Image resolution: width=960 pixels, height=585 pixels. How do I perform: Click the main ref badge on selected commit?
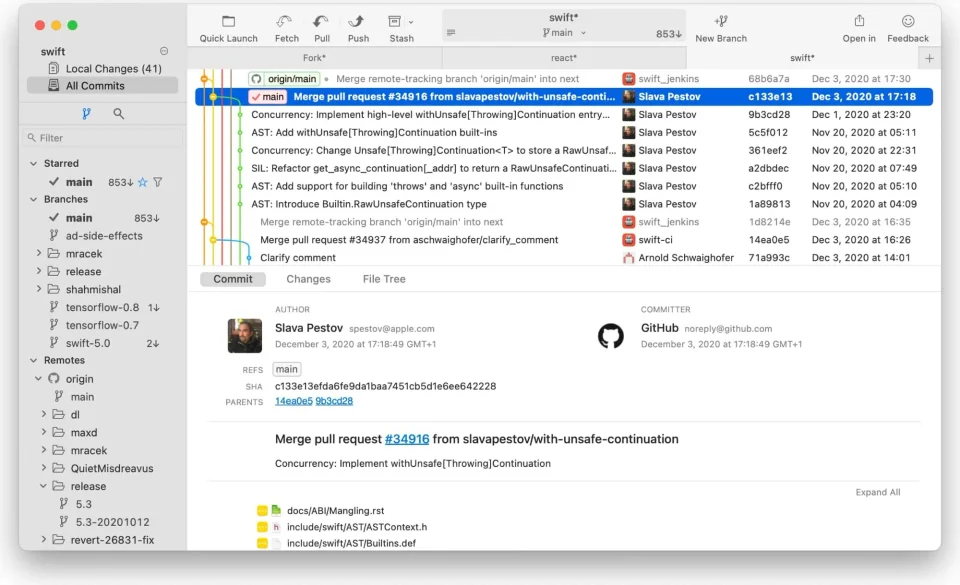click(268, 97)
